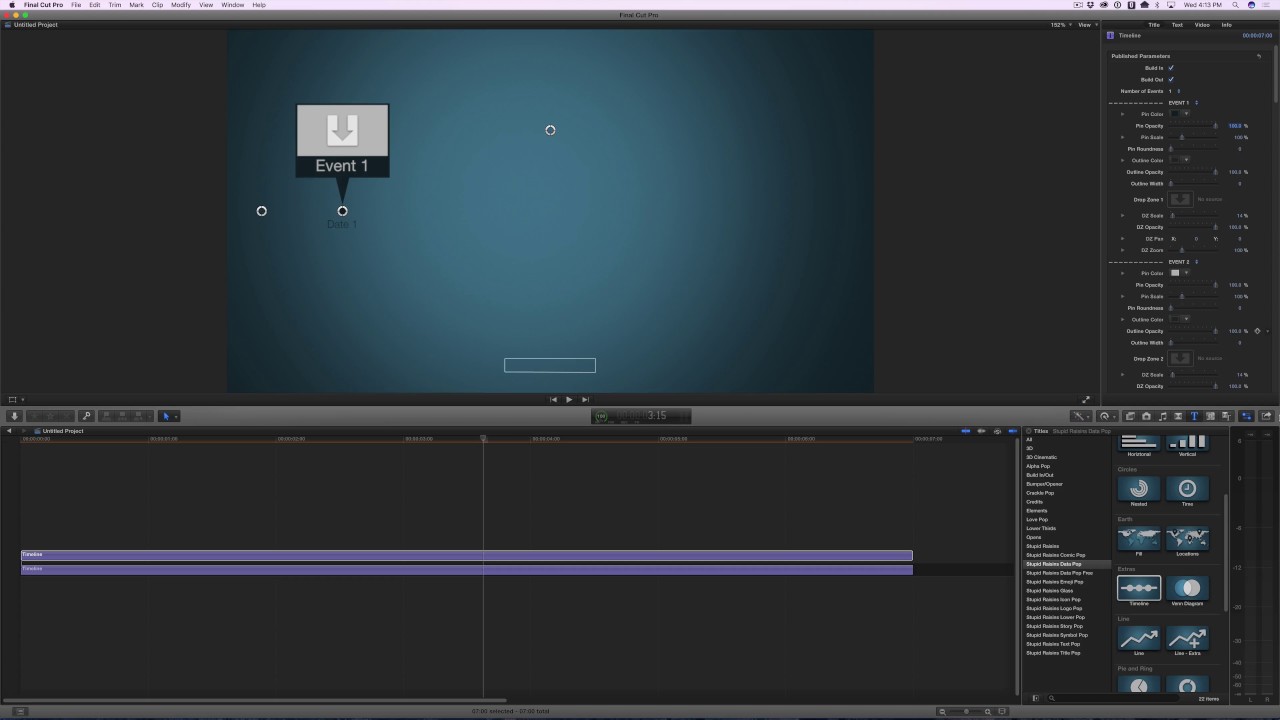Open the View options dropdown in viewer

point(1086,25)
